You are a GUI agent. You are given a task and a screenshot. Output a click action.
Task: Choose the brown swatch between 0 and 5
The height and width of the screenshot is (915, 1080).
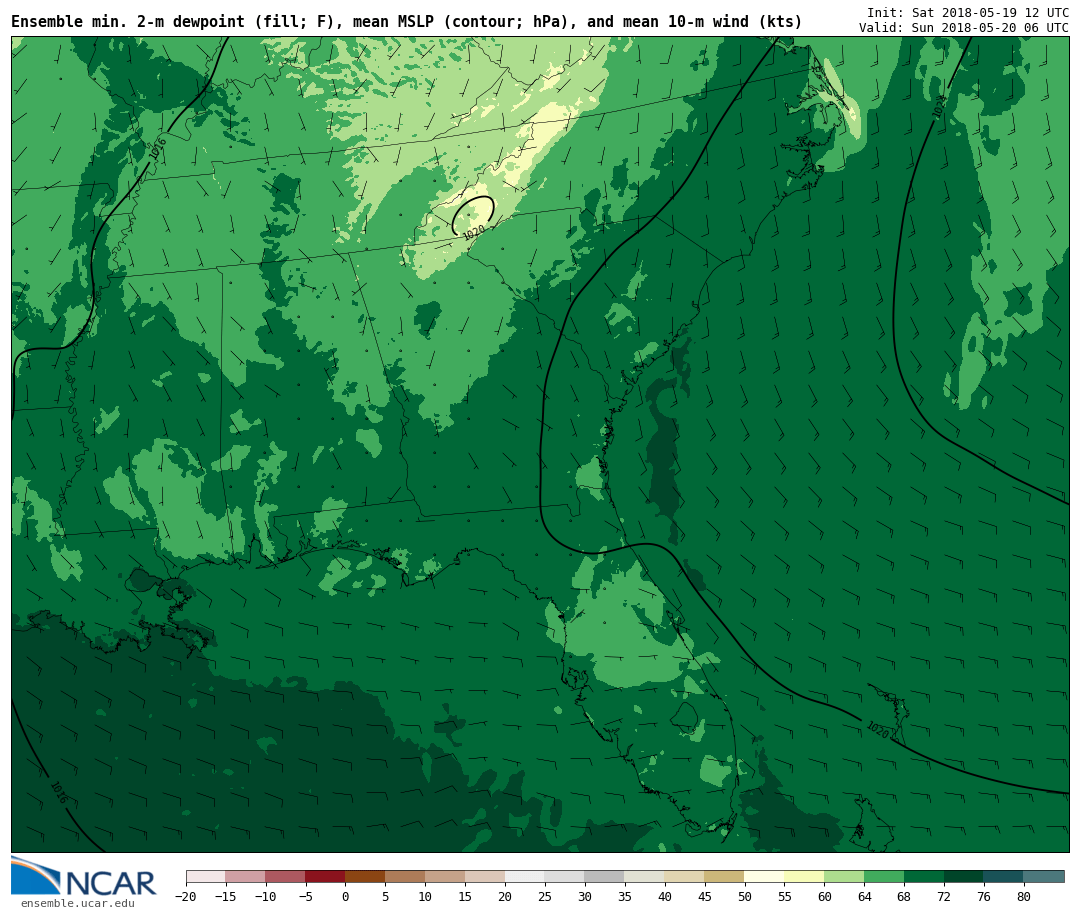(365, 876)
